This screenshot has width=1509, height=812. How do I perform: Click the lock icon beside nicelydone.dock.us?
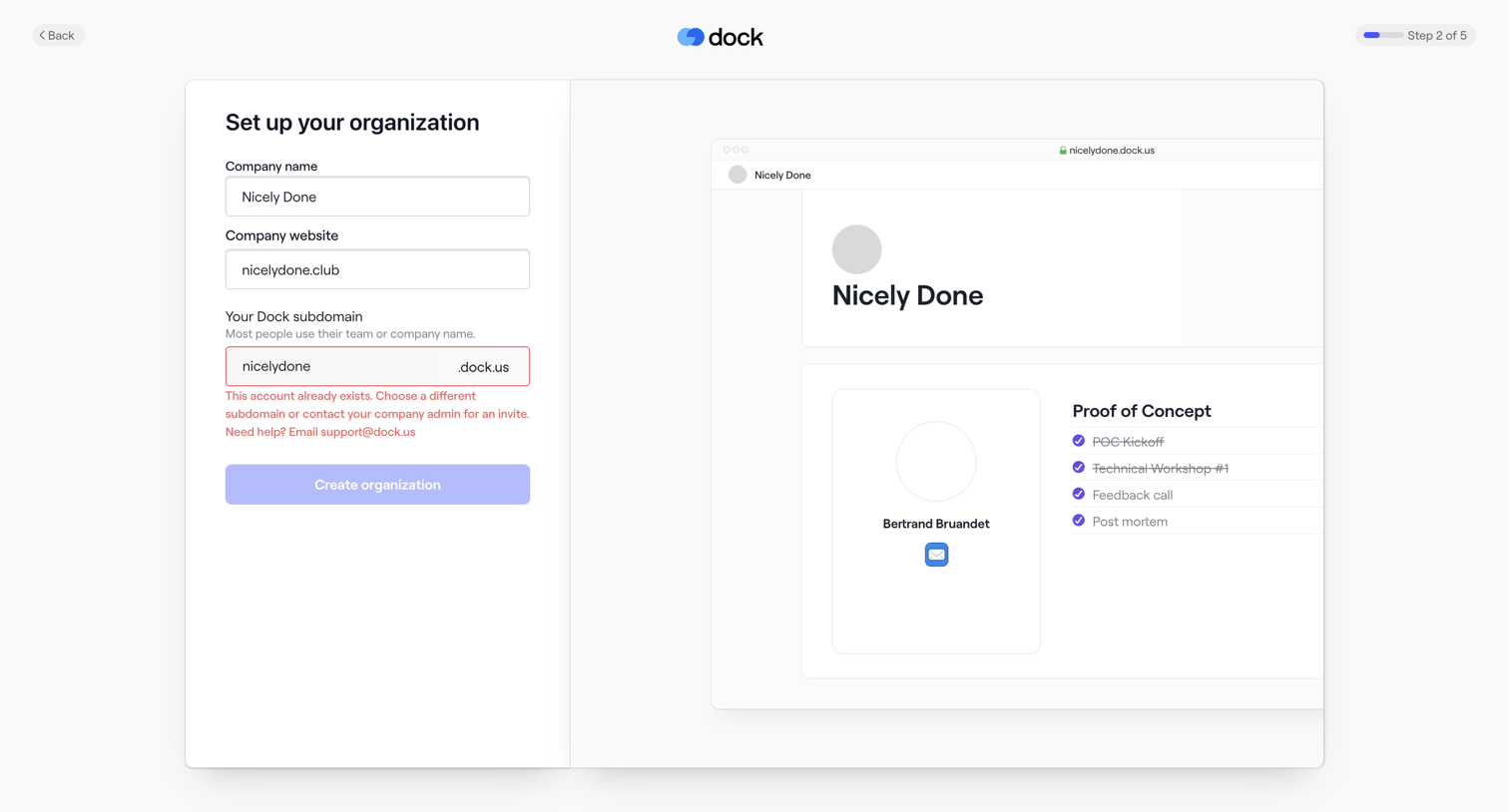click(x=1063, y=151)
